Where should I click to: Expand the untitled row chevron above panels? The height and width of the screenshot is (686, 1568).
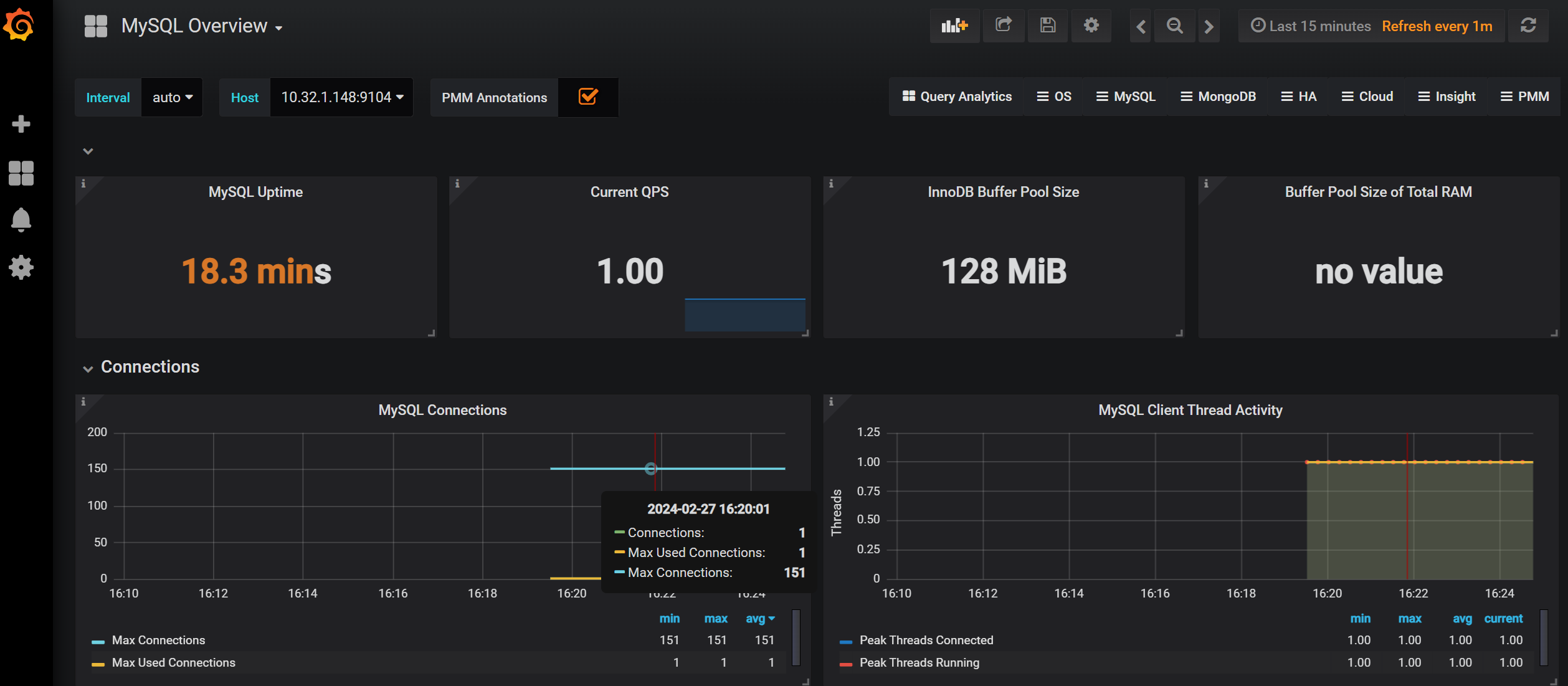click(x=88, y=151)
